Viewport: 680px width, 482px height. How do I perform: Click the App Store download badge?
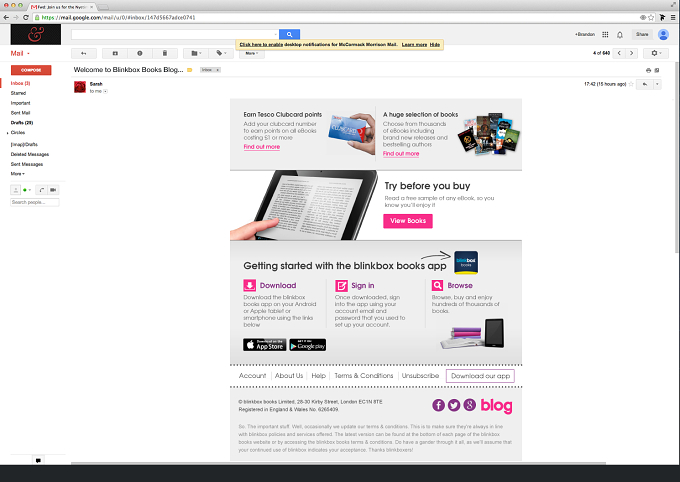265,345
